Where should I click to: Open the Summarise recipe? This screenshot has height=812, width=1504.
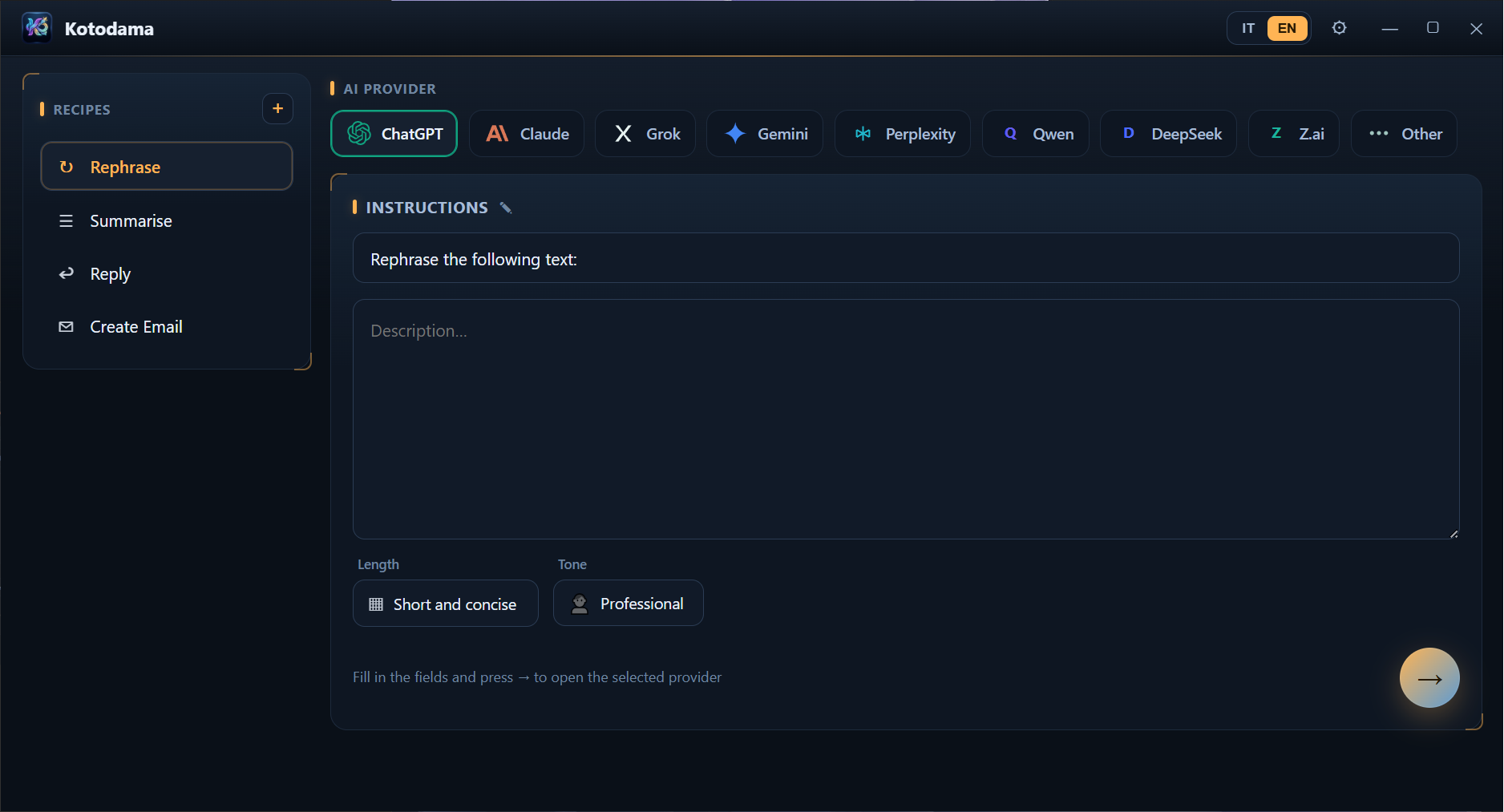167,220
